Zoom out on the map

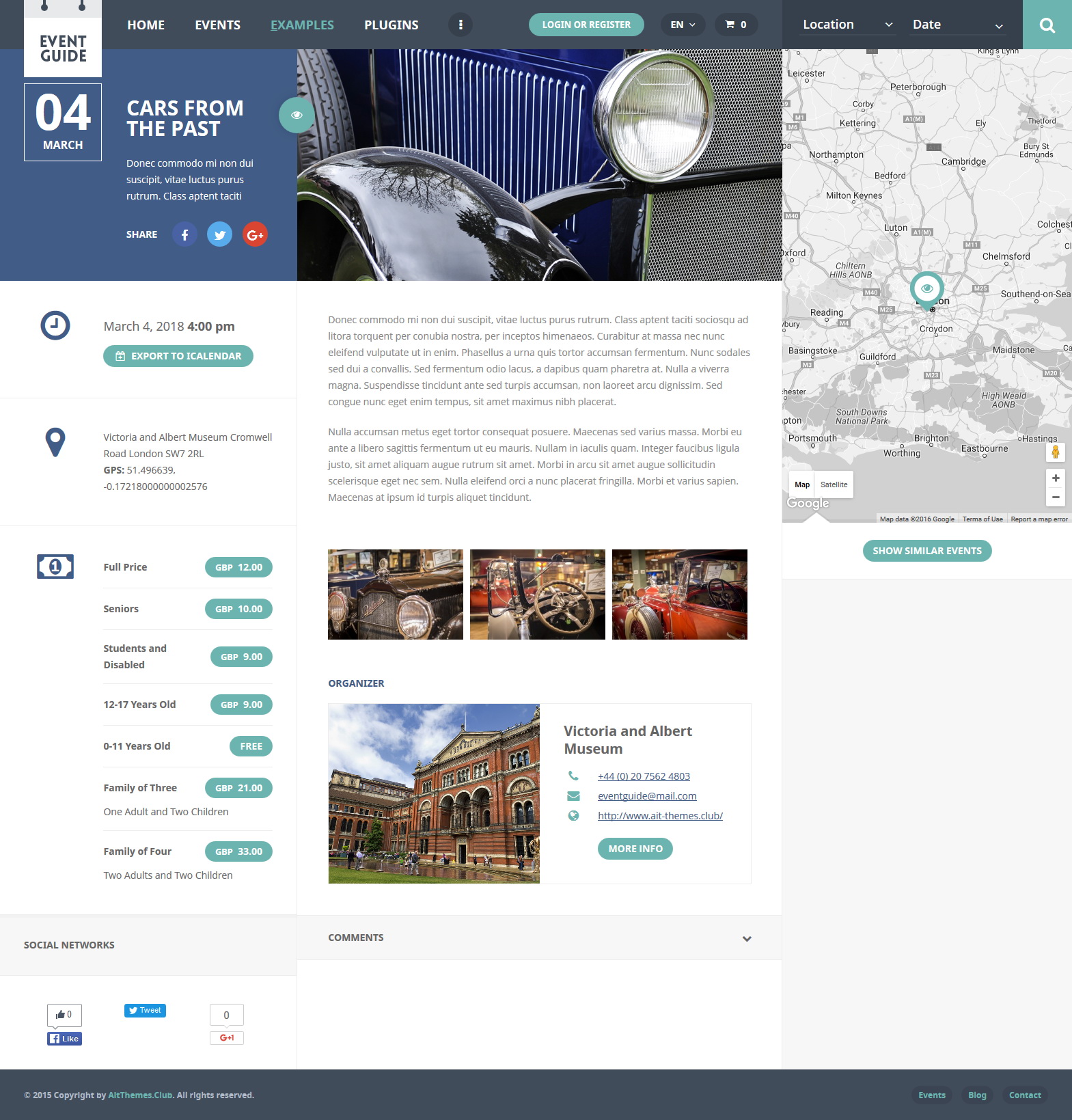click(1056, 497)
